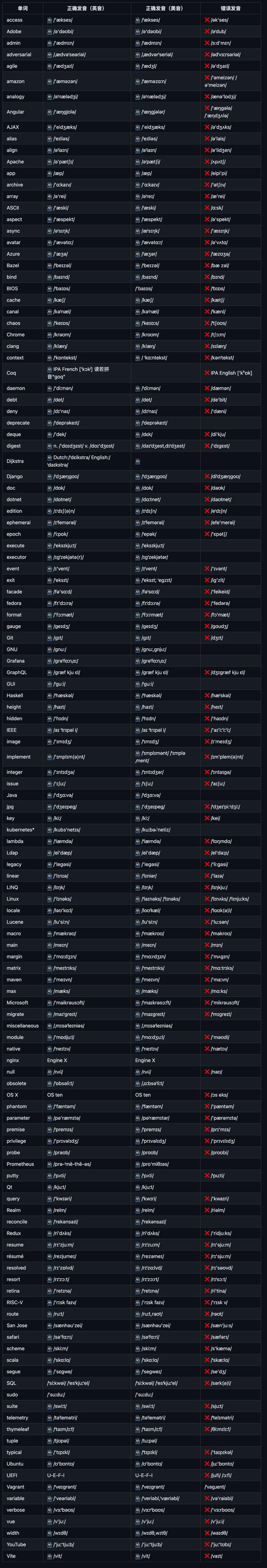Play American audio for 'Ubuntu'

pos(137,1463)
